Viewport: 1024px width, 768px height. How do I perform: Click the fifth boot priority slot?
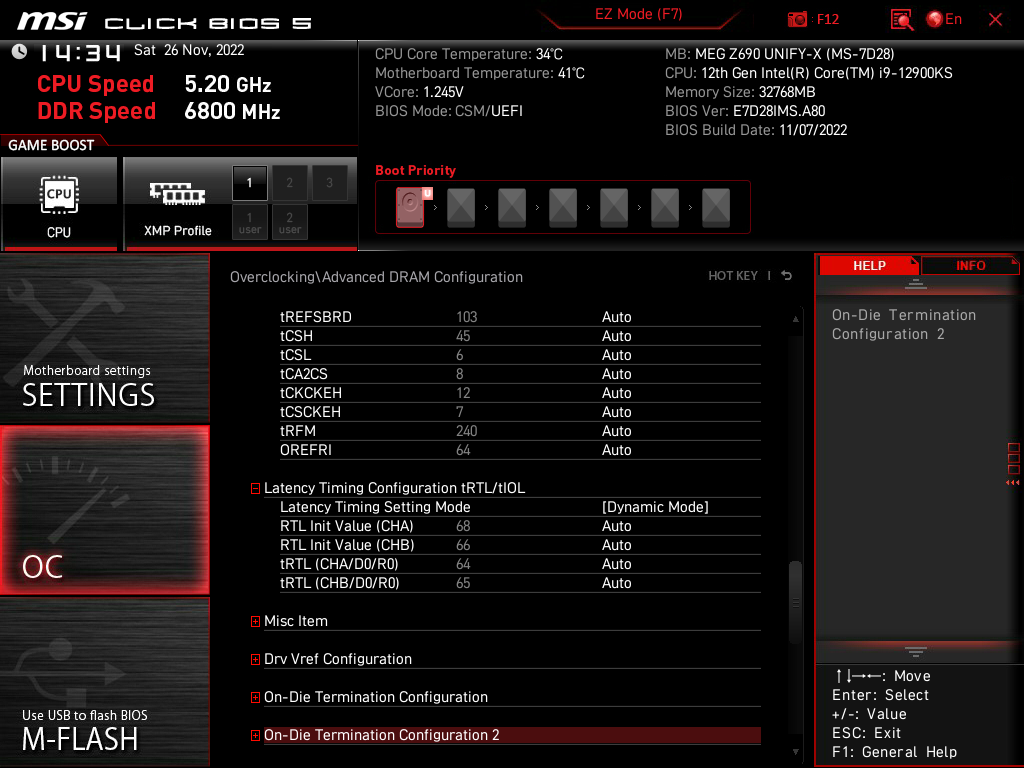pos(614,208)
